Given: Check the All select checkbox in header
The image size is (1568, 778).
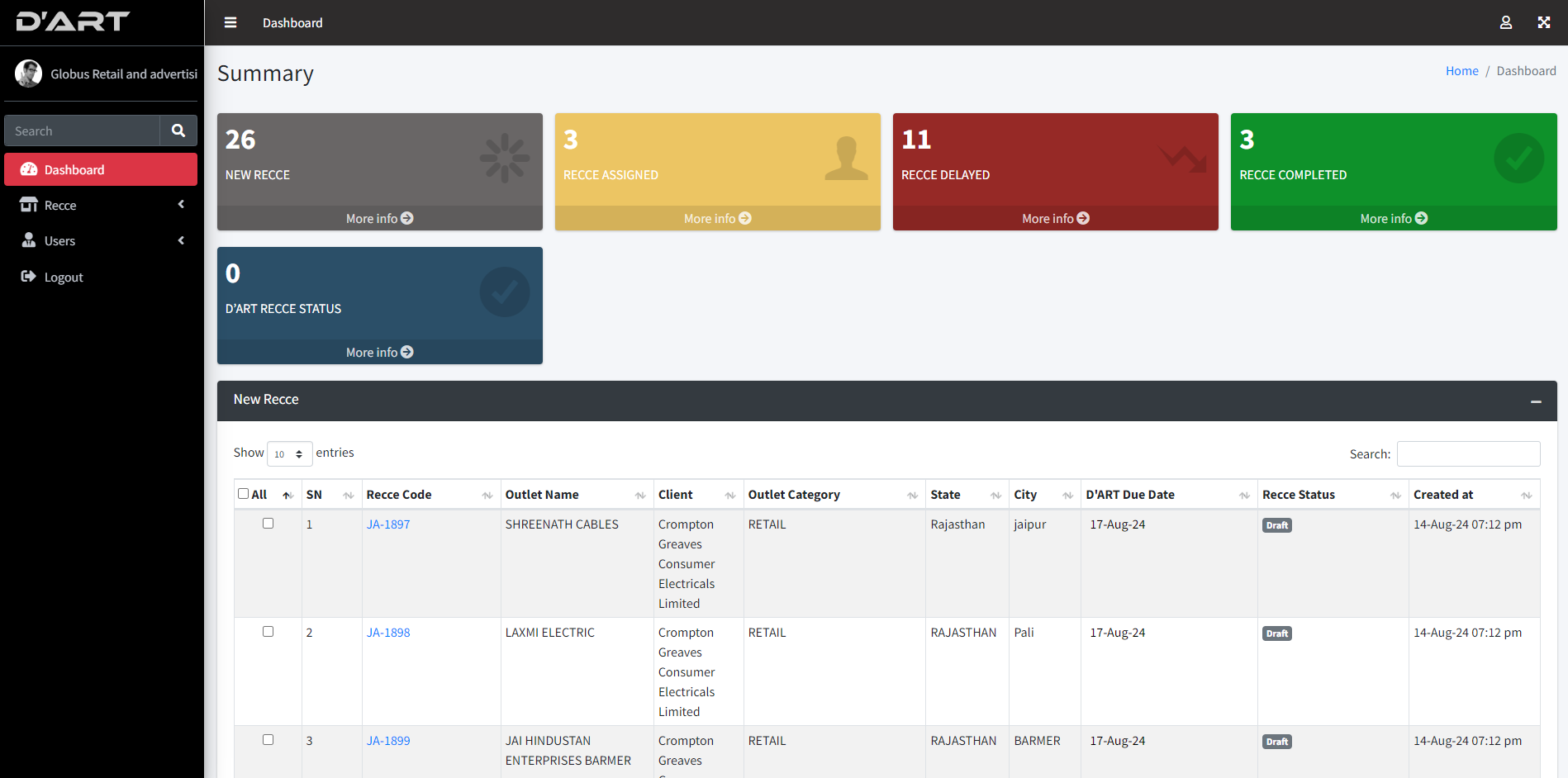Looking at the screenshot, I should pos(244,494).
